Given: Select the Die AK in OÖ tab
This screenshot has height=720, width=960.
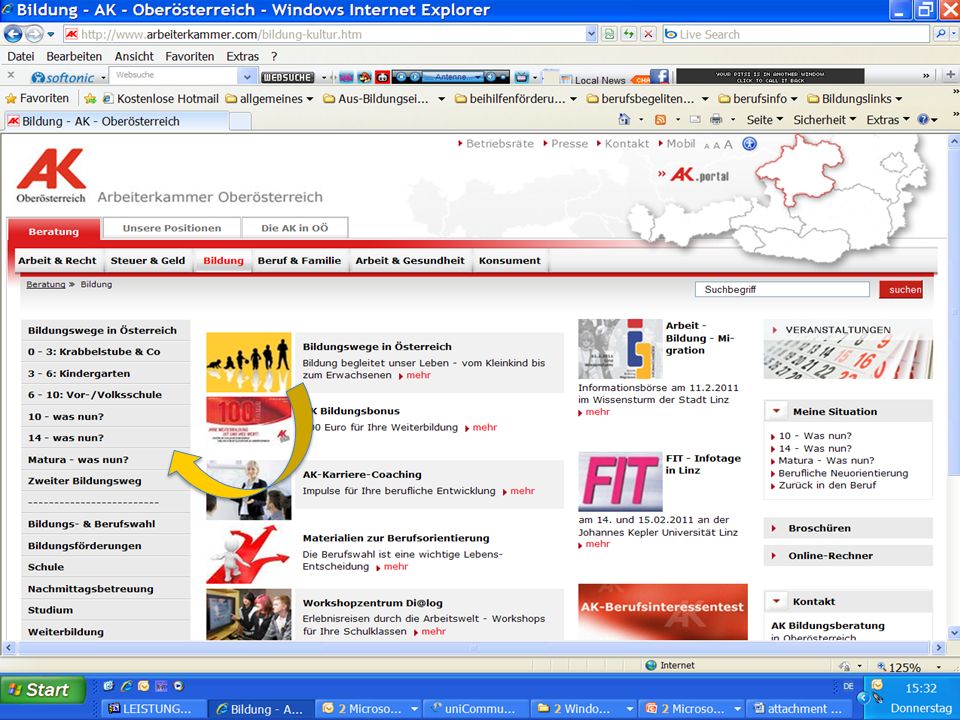Looking at the screenshot, I should [294, 228].
